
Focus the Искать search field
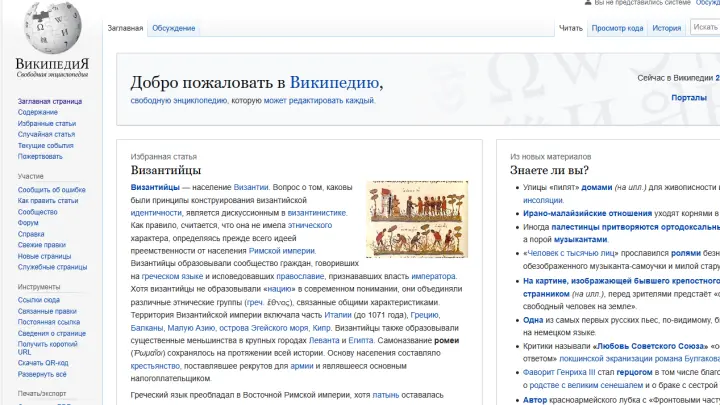coord(705,27)
